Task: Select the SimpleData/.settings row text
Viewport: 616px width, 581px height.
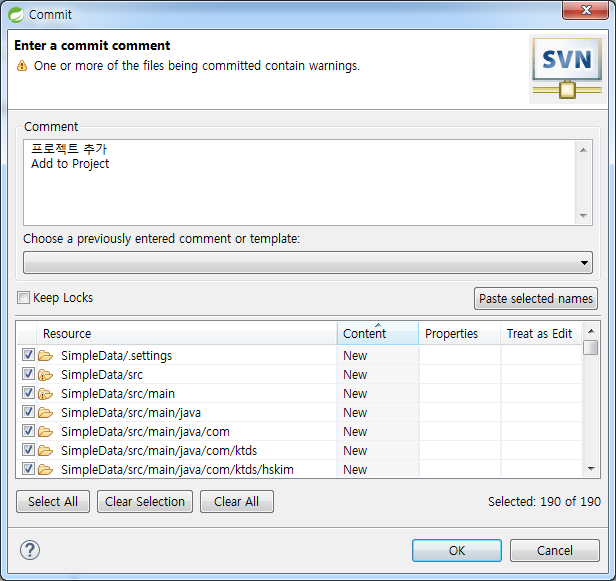Action: [116, 356]
